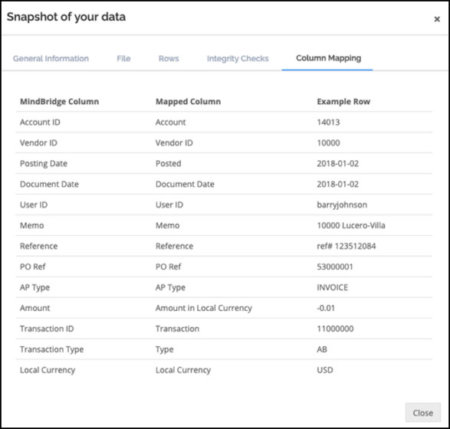
Task: Select the Column Mapping tab
Action: tap(328, 58)
